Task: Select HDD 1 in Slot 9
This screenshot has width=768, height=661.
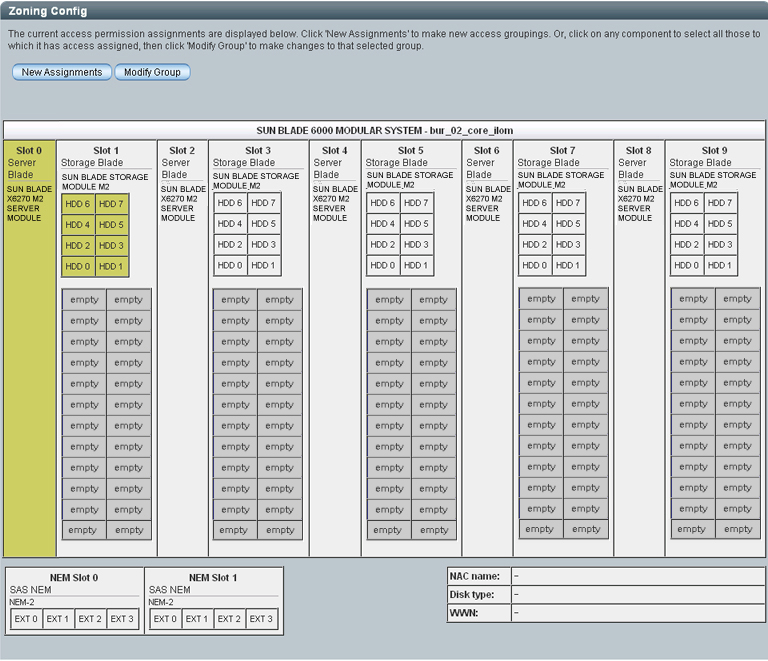Action: click(x=720, y=265)
